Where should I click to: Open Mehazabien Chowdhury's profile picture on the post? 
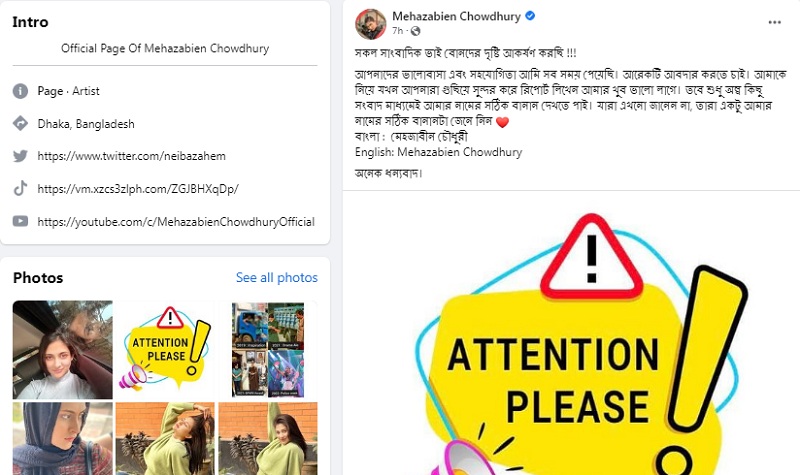[371, 24]
